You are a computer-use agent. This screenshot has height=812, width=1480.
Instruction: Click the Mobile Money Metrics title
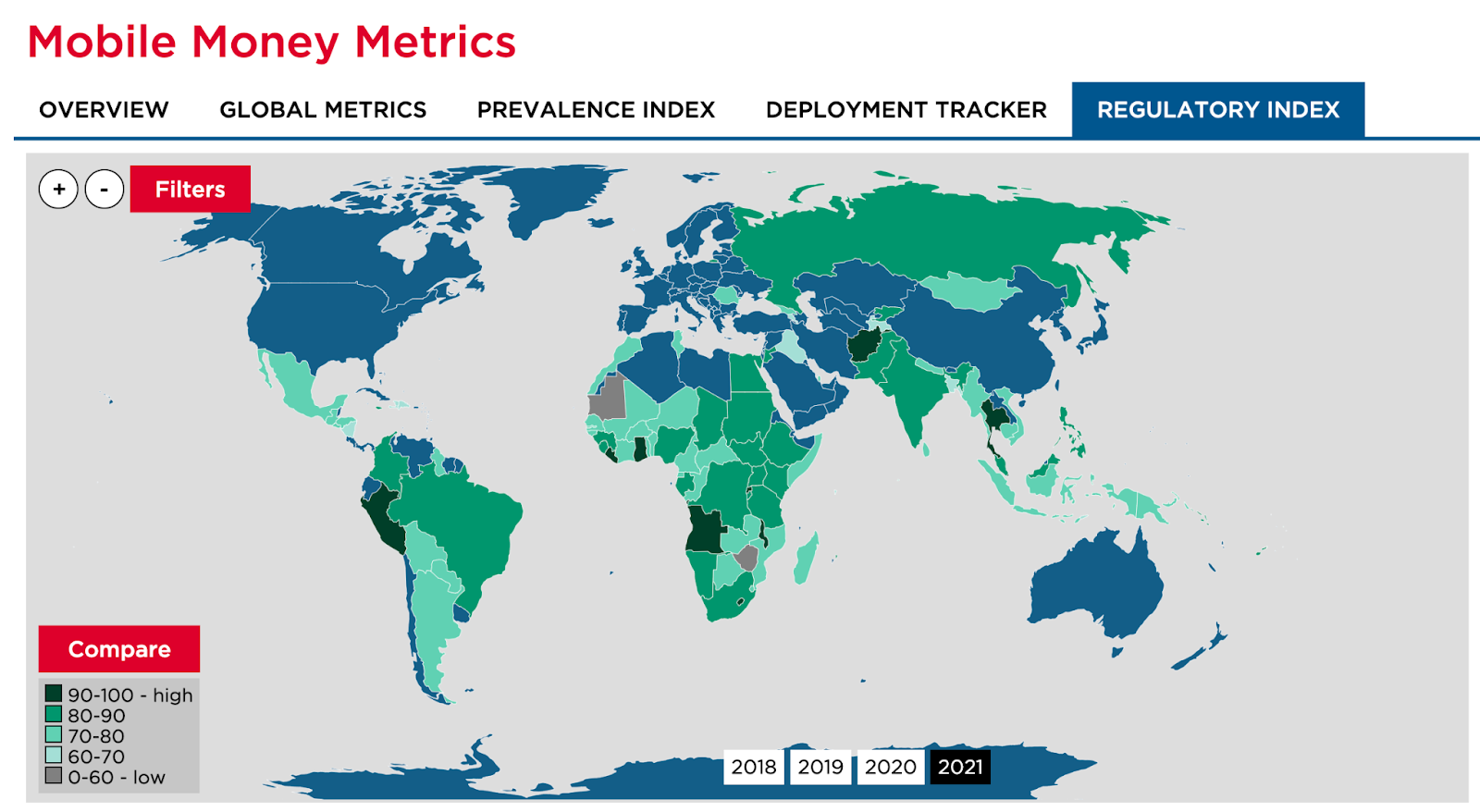272,43
